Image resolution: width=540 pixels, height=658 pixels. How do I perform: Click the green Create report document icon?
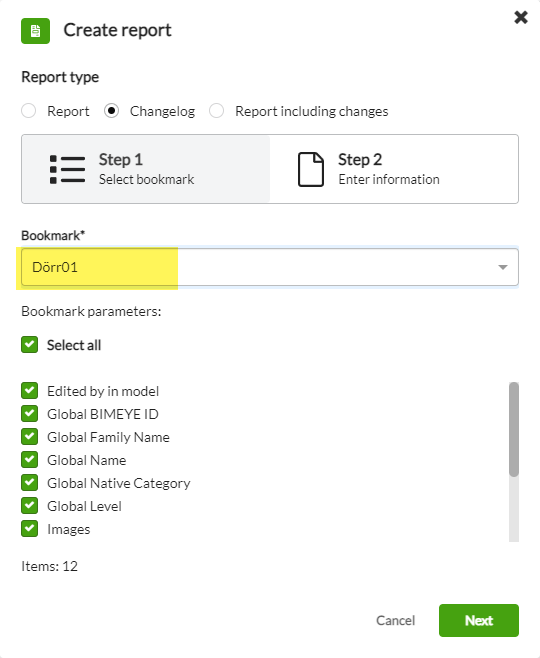(36, 31)
